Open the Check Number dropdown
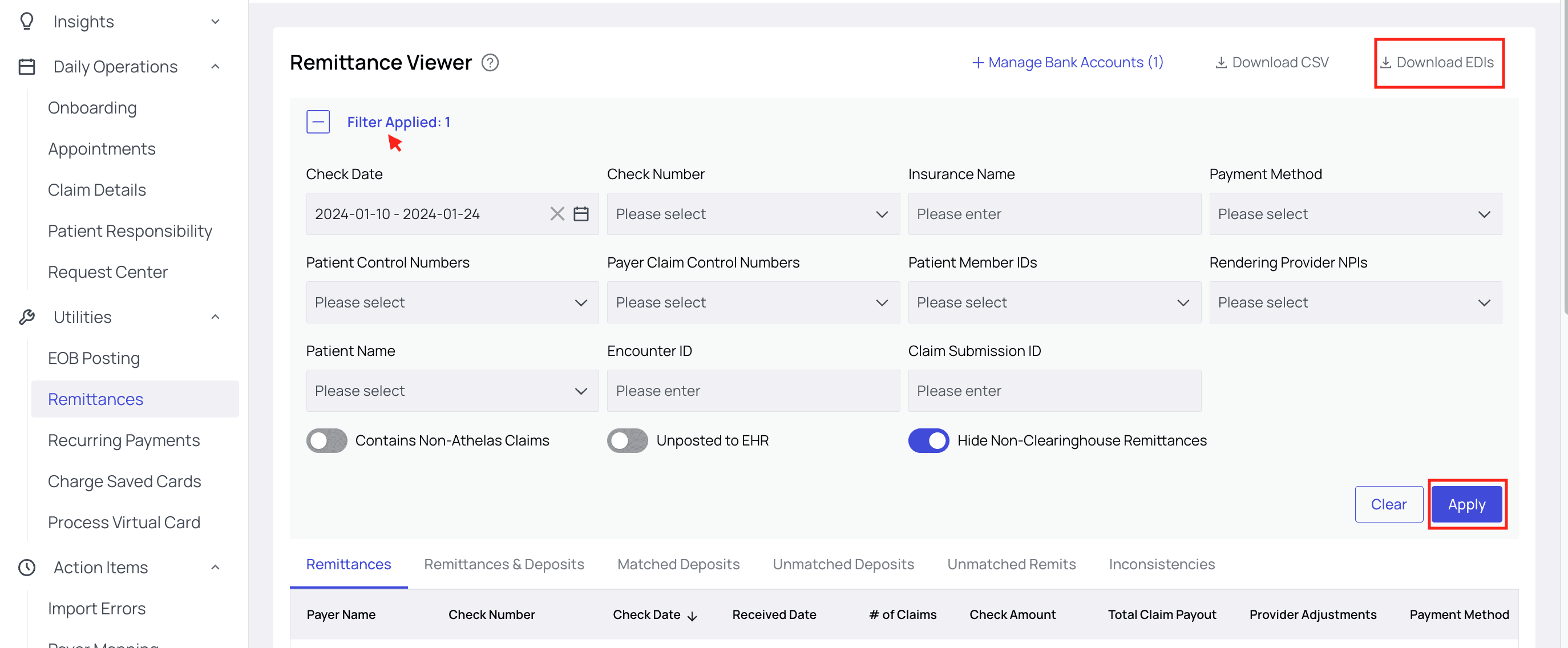This screenshot has width=1568, height=648. point(753,214)
